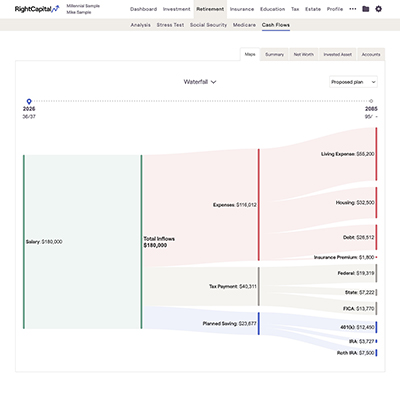Click the 2085 timeline end marker
400x400 pixels.
coord(371,101)
